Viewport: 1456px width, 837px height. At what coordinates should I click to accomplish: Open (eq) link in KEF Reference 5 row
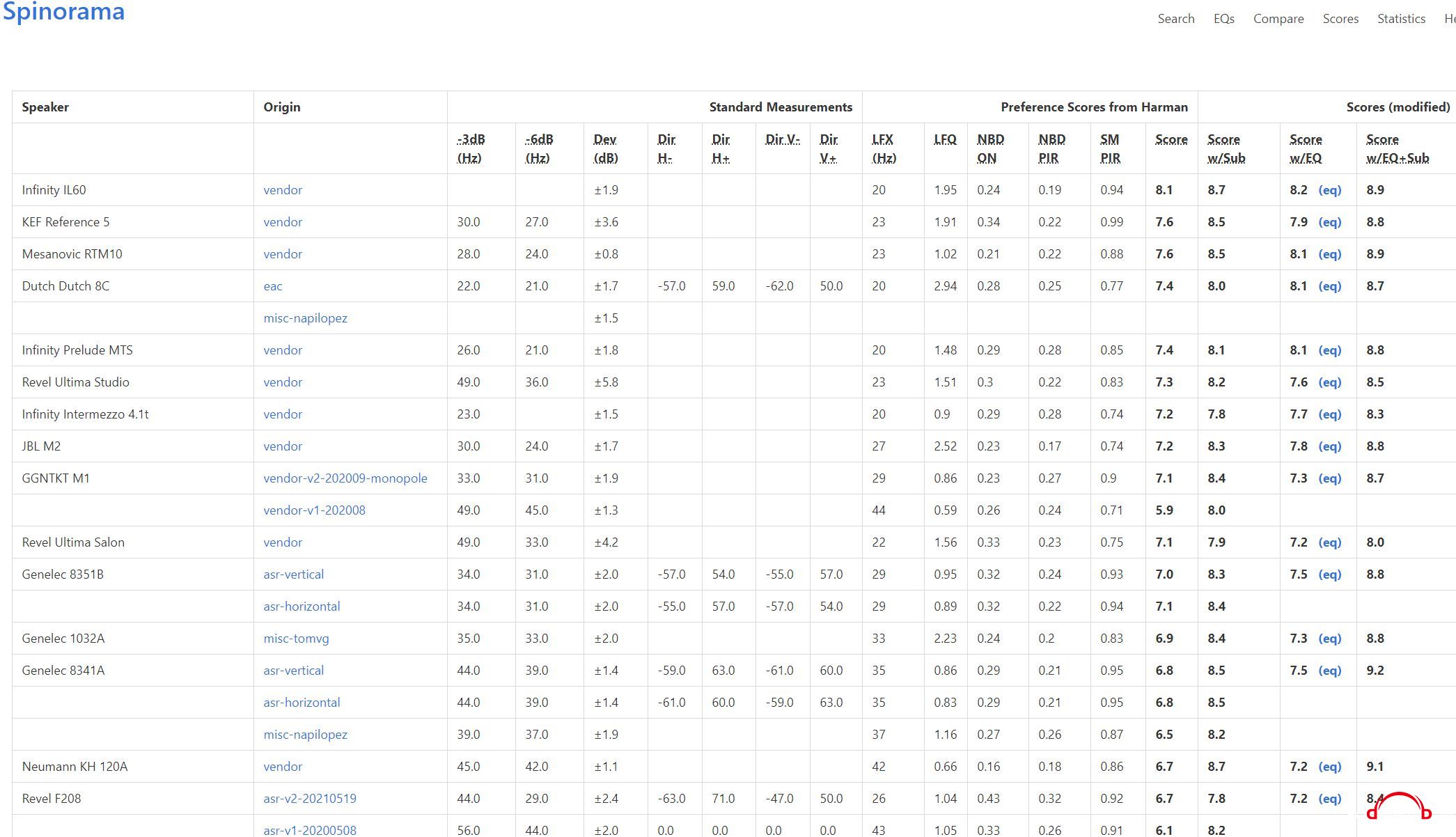pos(1329,222)
